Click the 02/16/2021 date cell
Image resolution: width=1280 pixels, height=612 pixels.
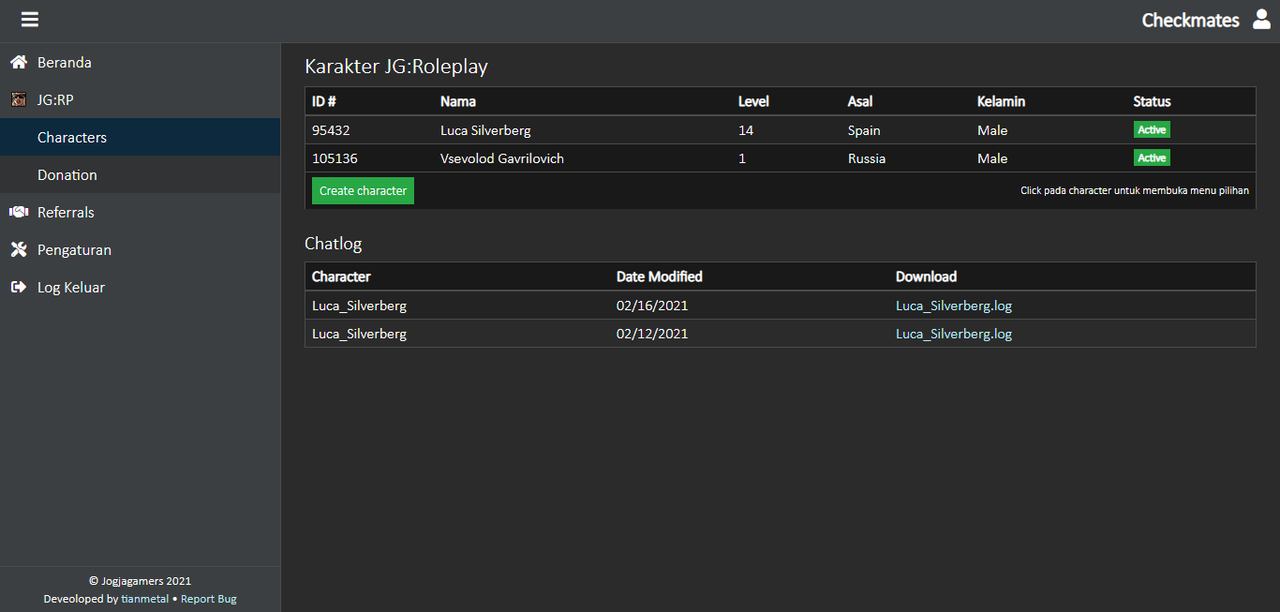[x=652, y=306]
